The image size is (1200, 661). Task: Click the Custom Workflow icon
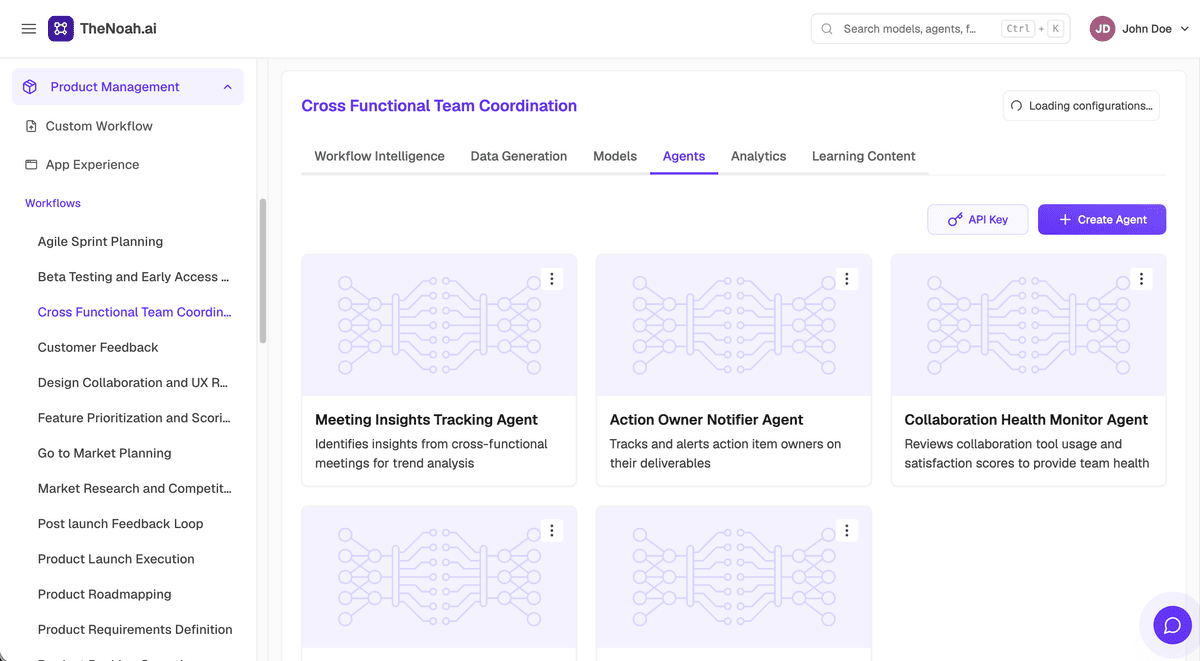click(31, 126)
